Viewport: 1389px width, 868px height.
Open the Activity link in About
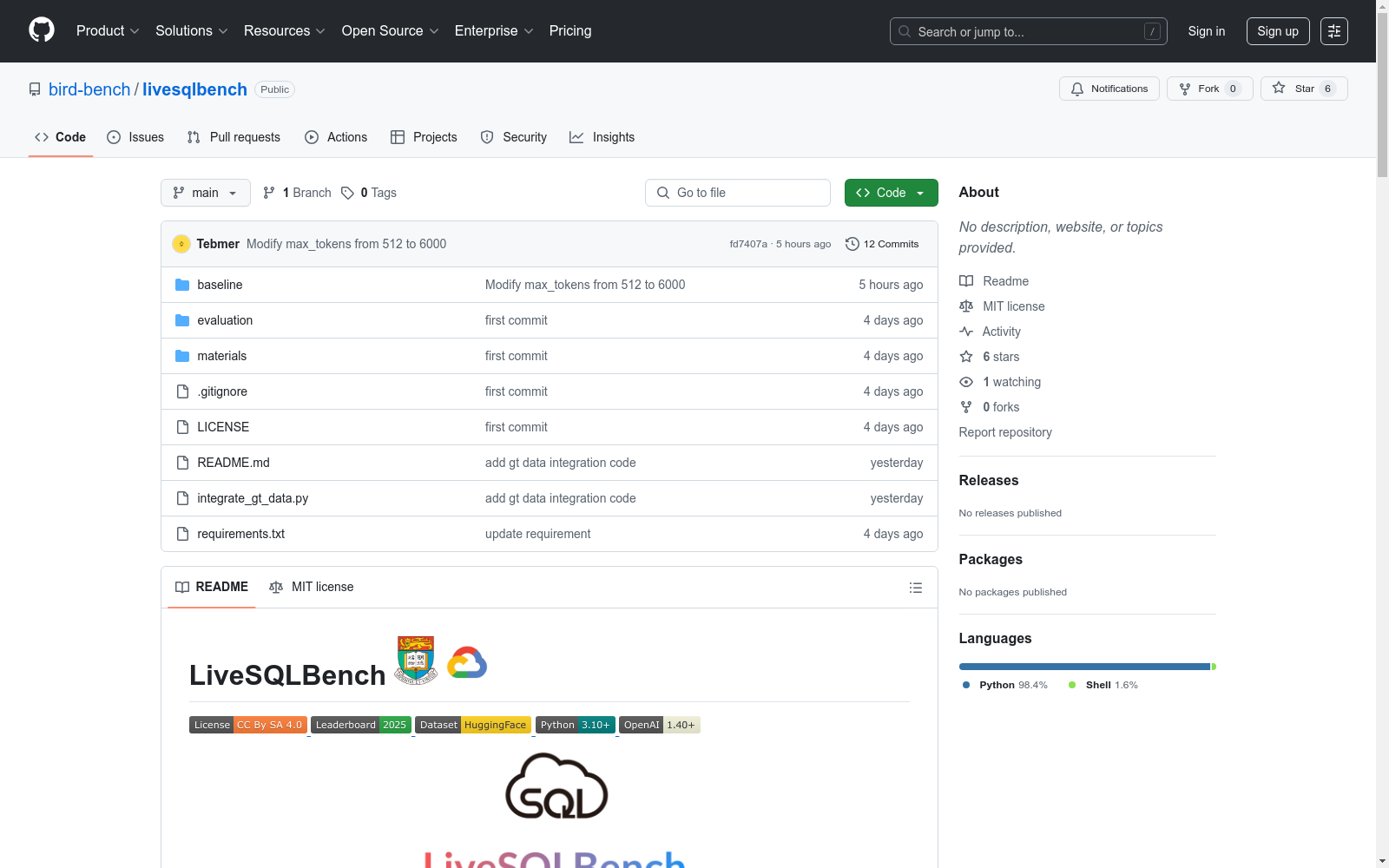(991, 332)
